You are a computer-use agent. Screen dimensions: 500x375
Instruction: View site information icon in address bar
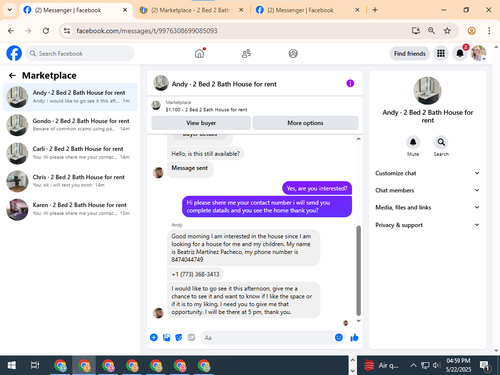[x=67, y=31]
